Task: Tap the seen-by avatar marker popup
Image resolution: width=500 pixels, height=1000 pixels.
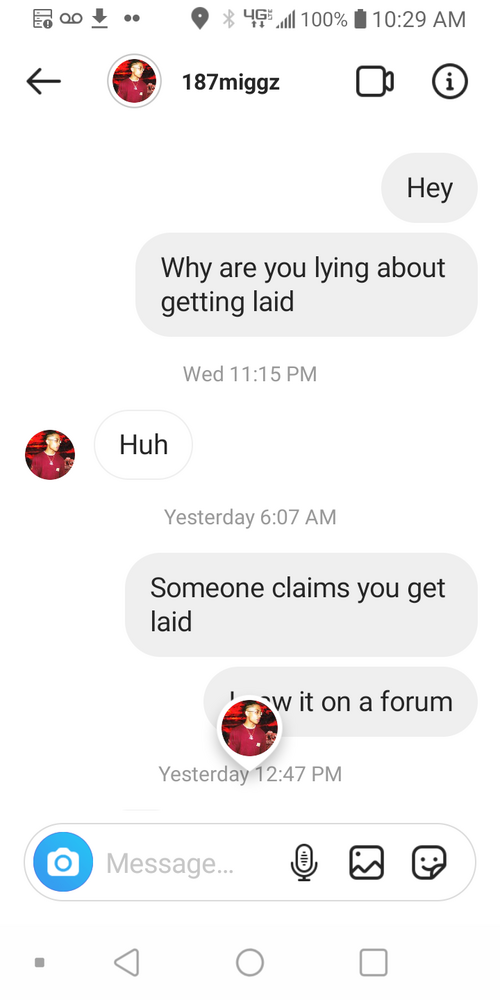Action: click(x=249, y=729)
